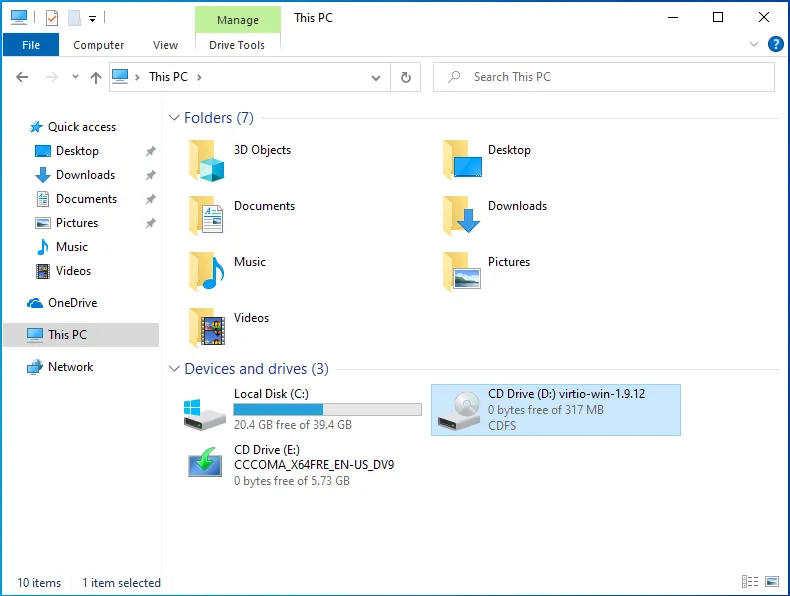Click the New folder quick access toolbar icon
The width and height of the screenshot is (790, 596).
click(74, 18)
